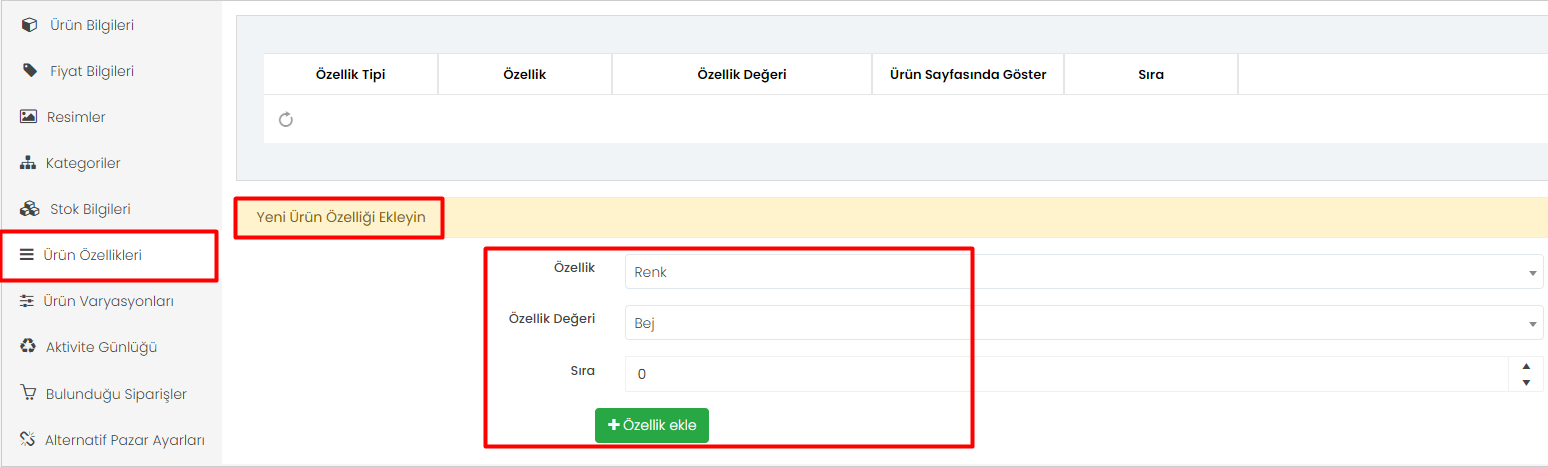
Task: Click the Alternatif Pazar Ayarları link icon
Action: (28, 439)
